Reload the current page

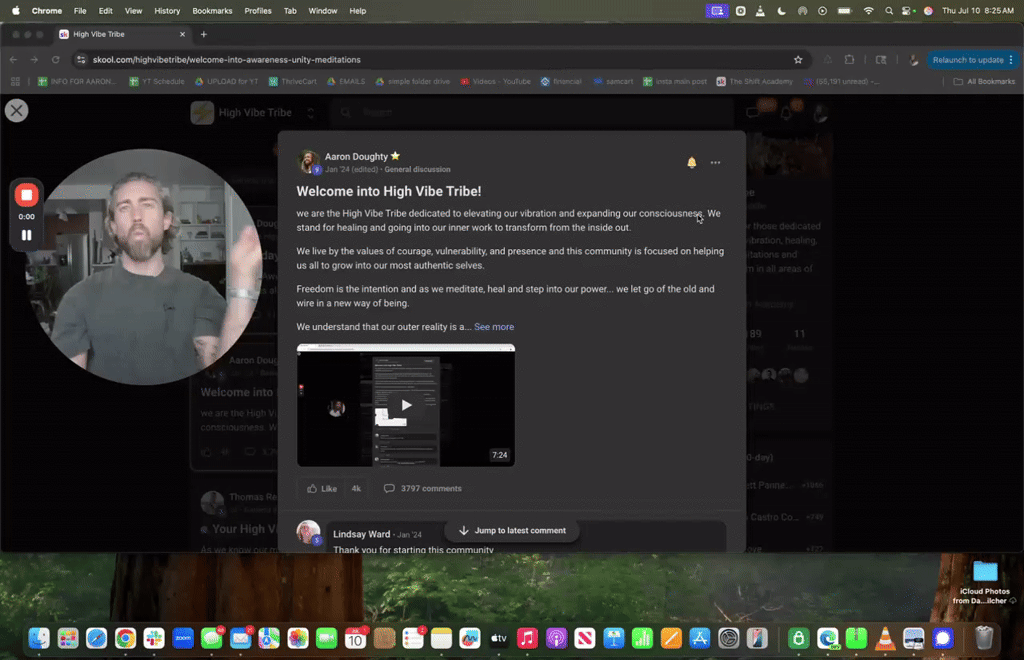pyautogui.click(x=56, y=59)
